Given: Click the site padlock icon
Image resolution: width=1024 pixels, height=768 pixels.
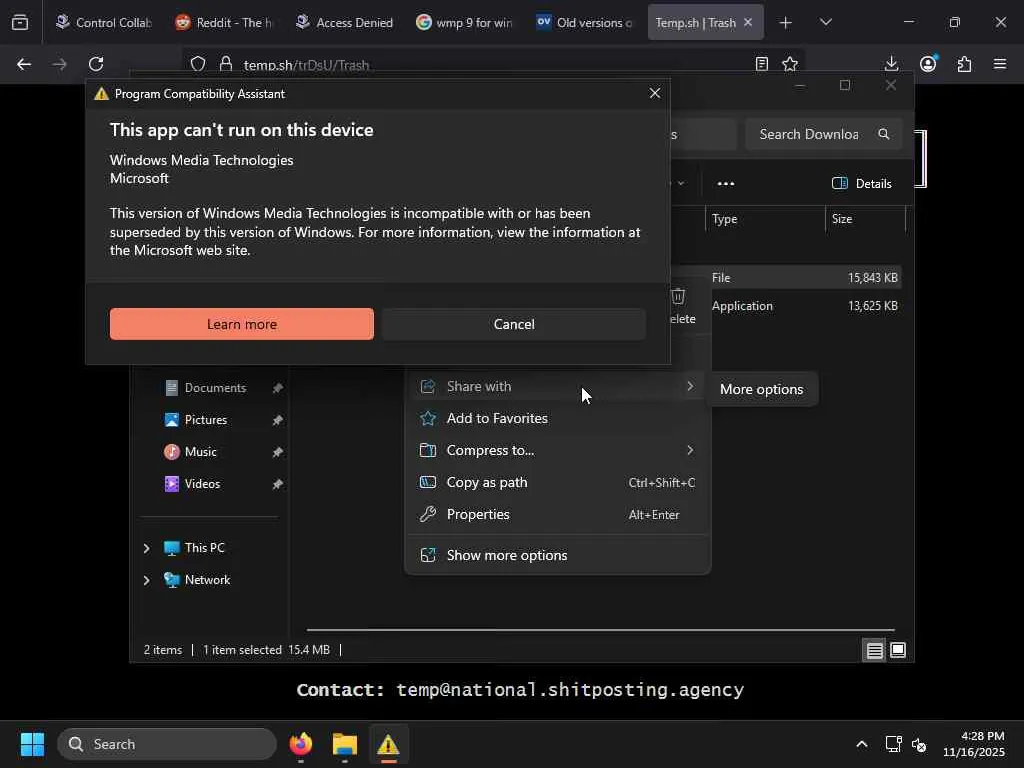Looking at the screenshot, I should coord(226,64).
